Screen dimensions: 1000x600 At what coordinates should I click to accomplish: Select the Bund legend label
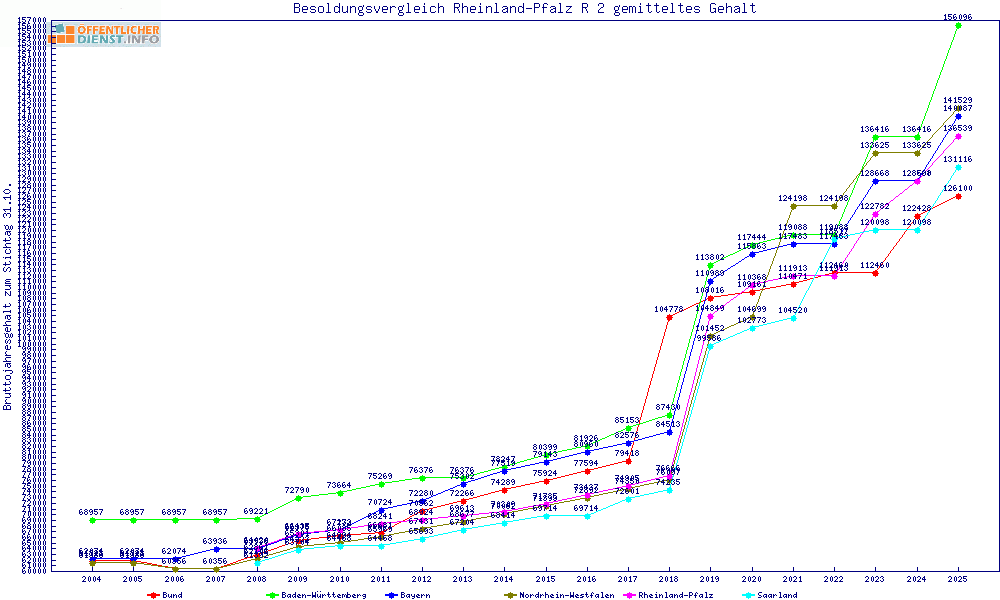click(172, 595)
